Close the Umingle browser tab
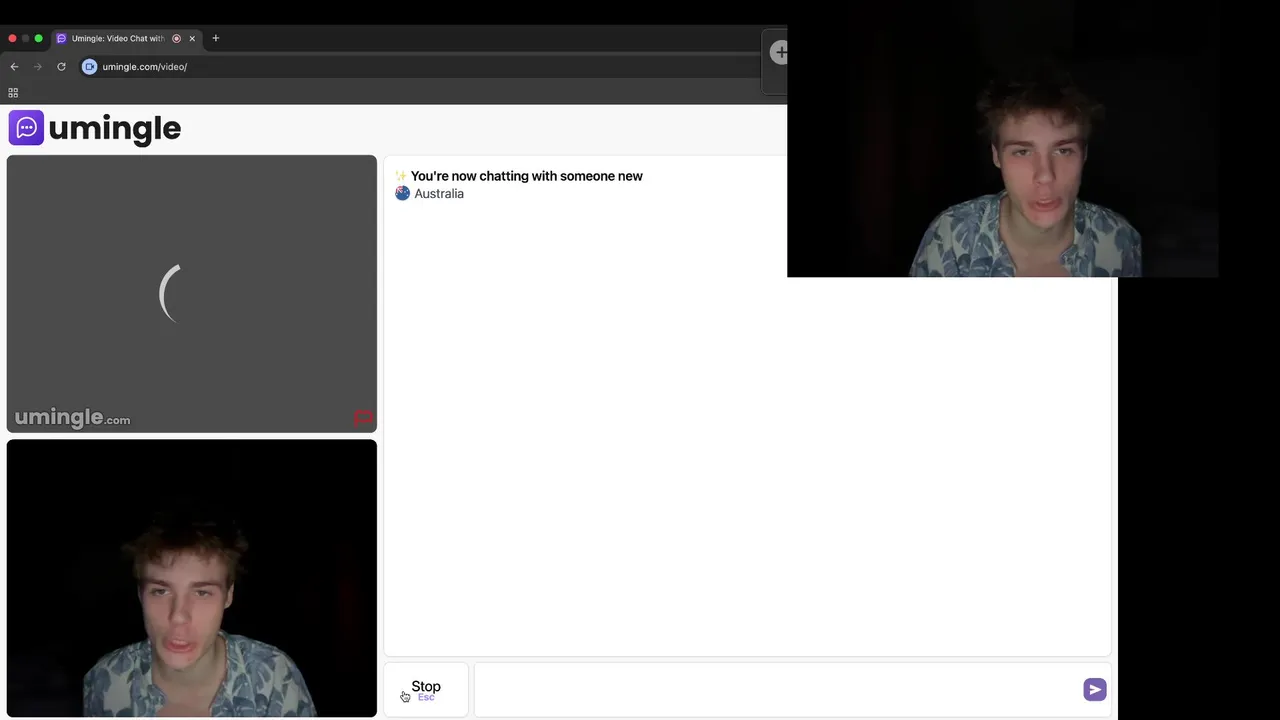 (192, 38)
